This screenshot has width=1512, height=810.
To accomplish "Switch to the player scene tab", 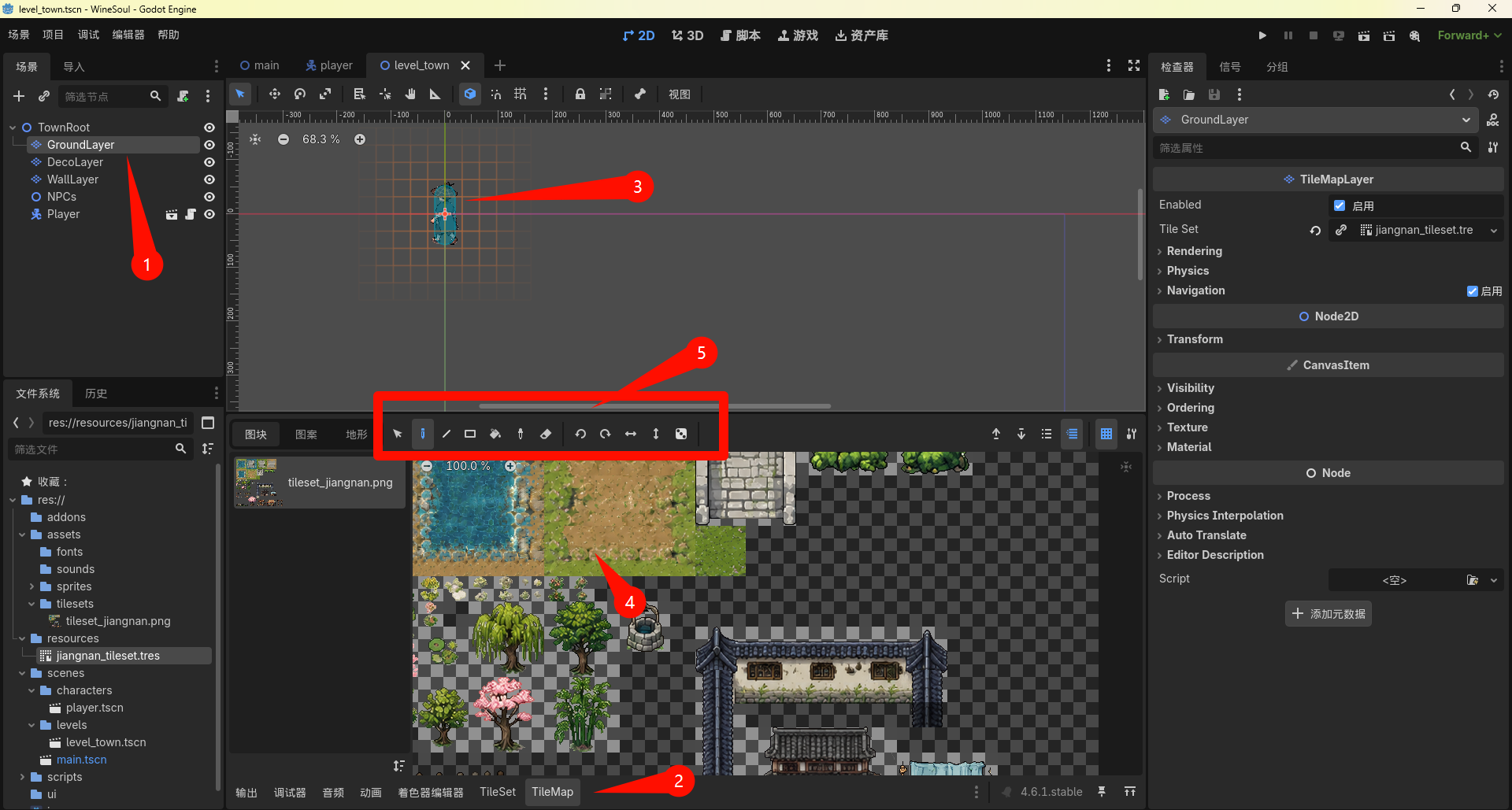I will click(329, 65).
